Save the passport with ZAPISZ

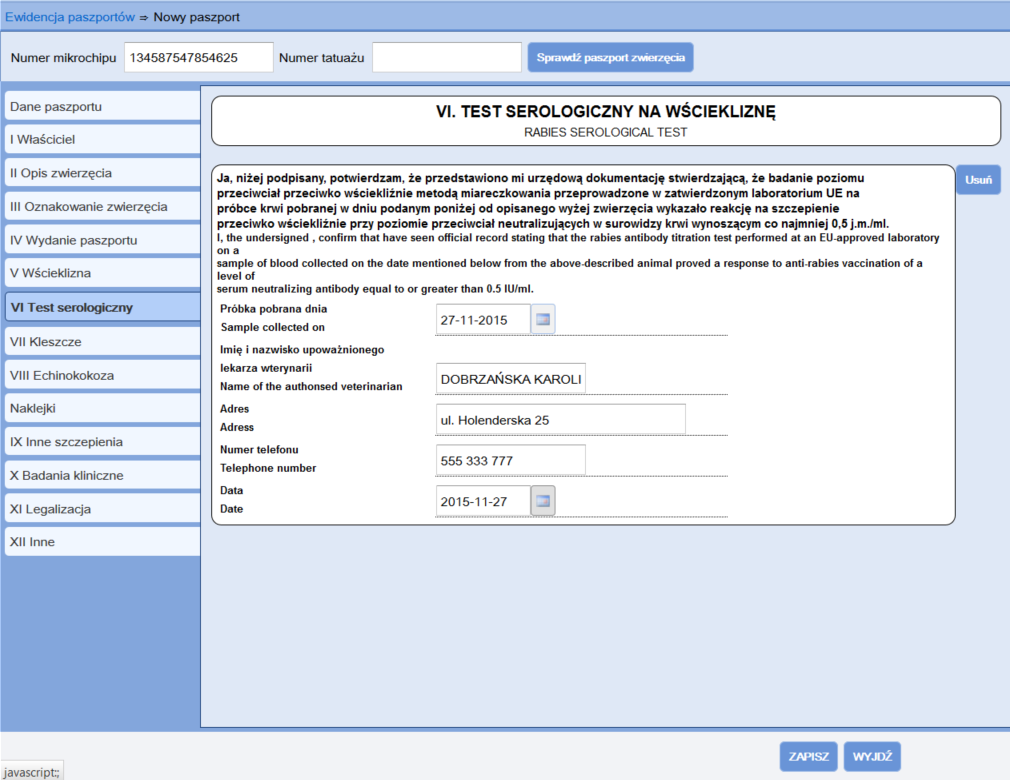[808, 756]
